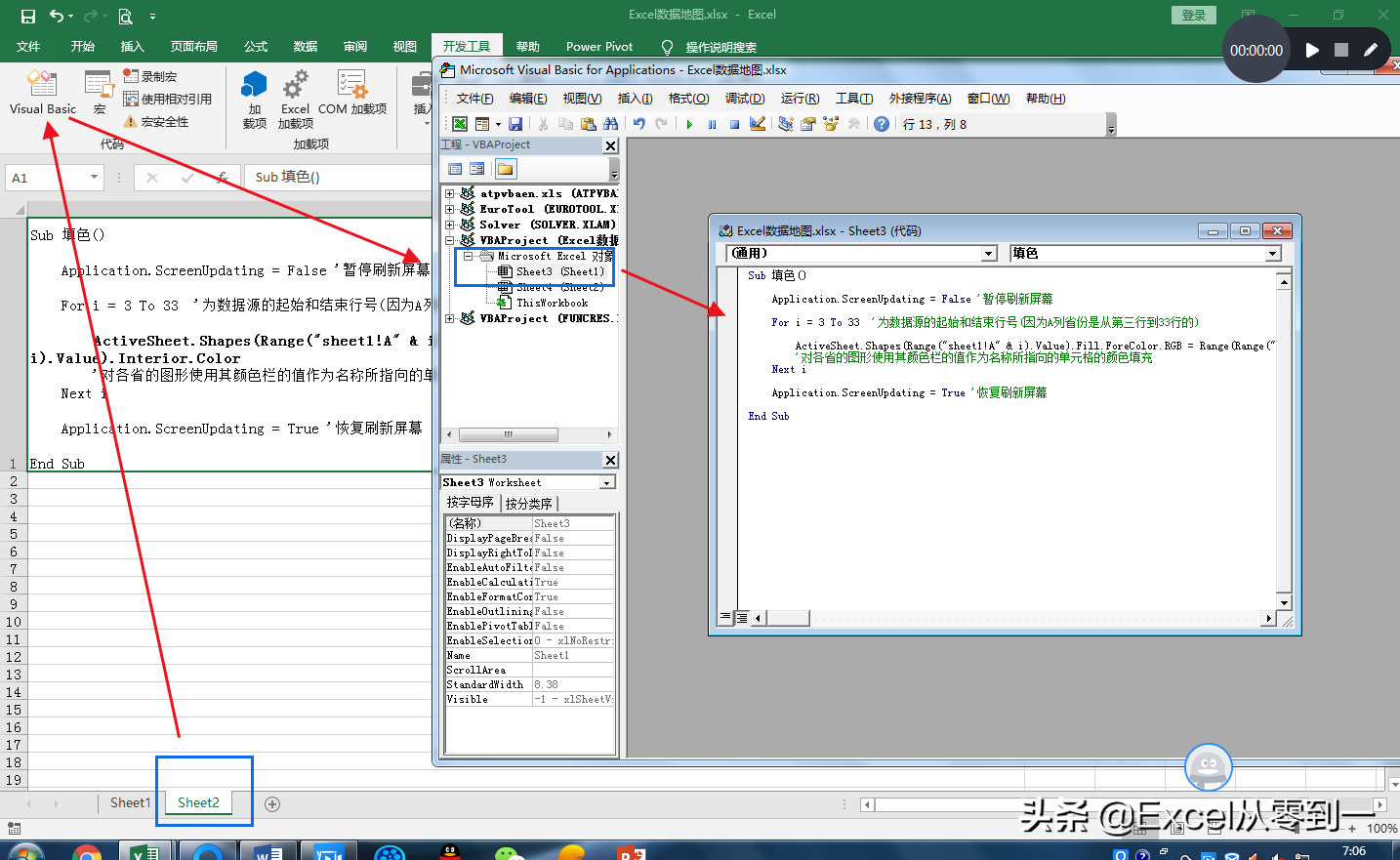1400x860 pixels.
Task: Select the 公式 ribbon tab in Excel
Action: (x=256, y=46)
